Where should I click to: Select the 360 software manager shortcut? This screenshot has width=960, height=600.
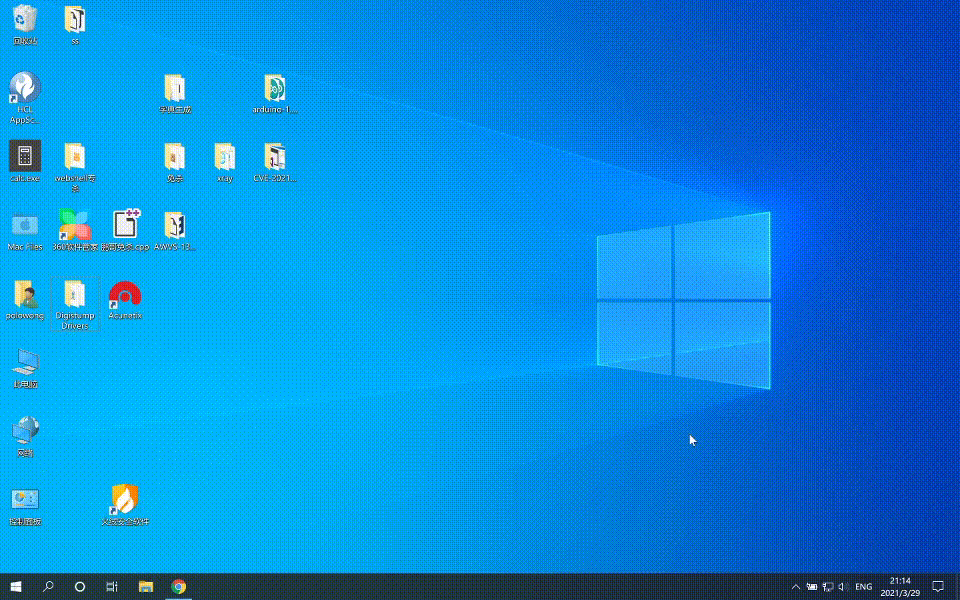point(75,231)
